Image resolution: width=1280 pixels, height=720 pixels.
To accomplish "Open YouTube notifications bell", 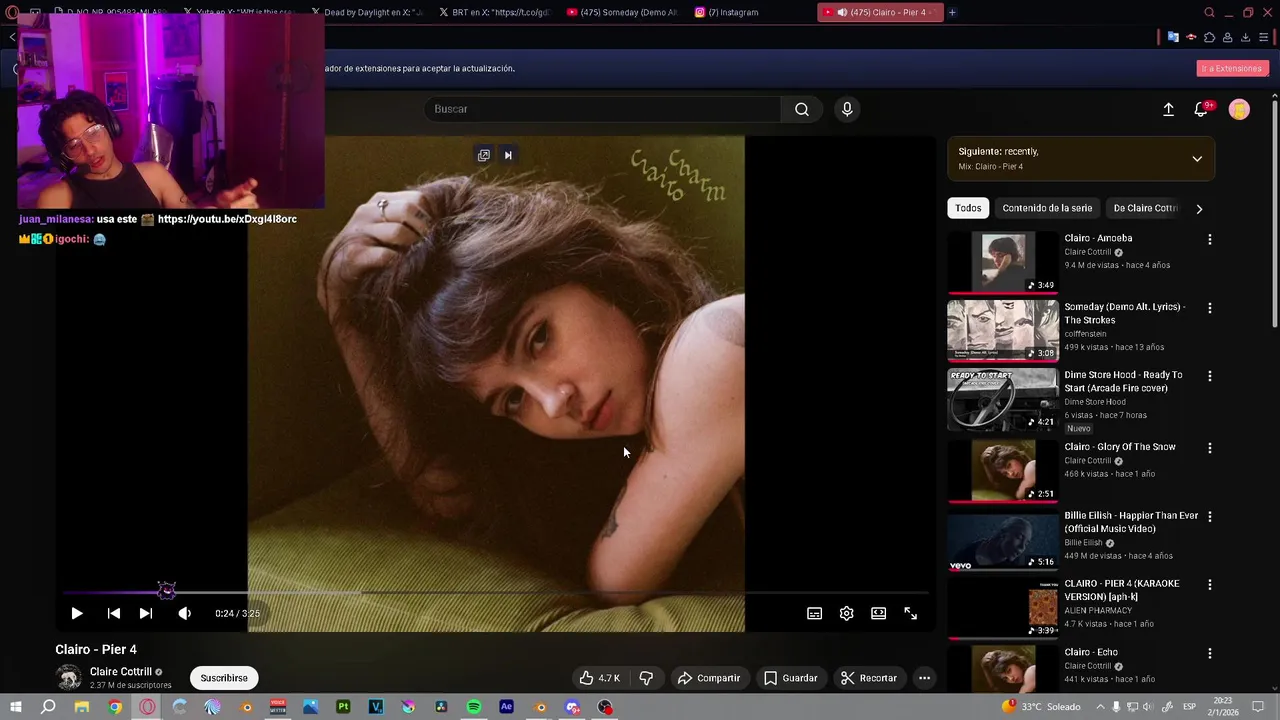I will (1201, 109).
